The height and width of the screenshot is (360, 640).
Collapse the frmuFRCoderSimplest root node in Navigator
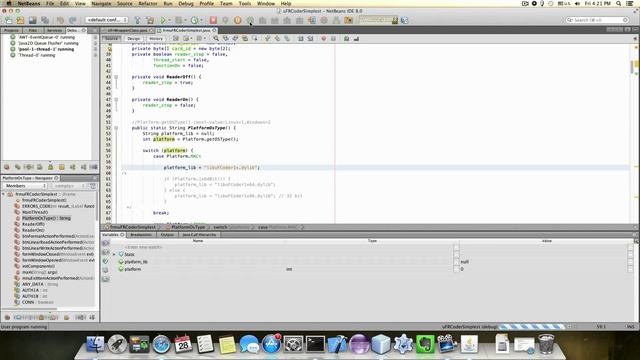pos(4,194)
